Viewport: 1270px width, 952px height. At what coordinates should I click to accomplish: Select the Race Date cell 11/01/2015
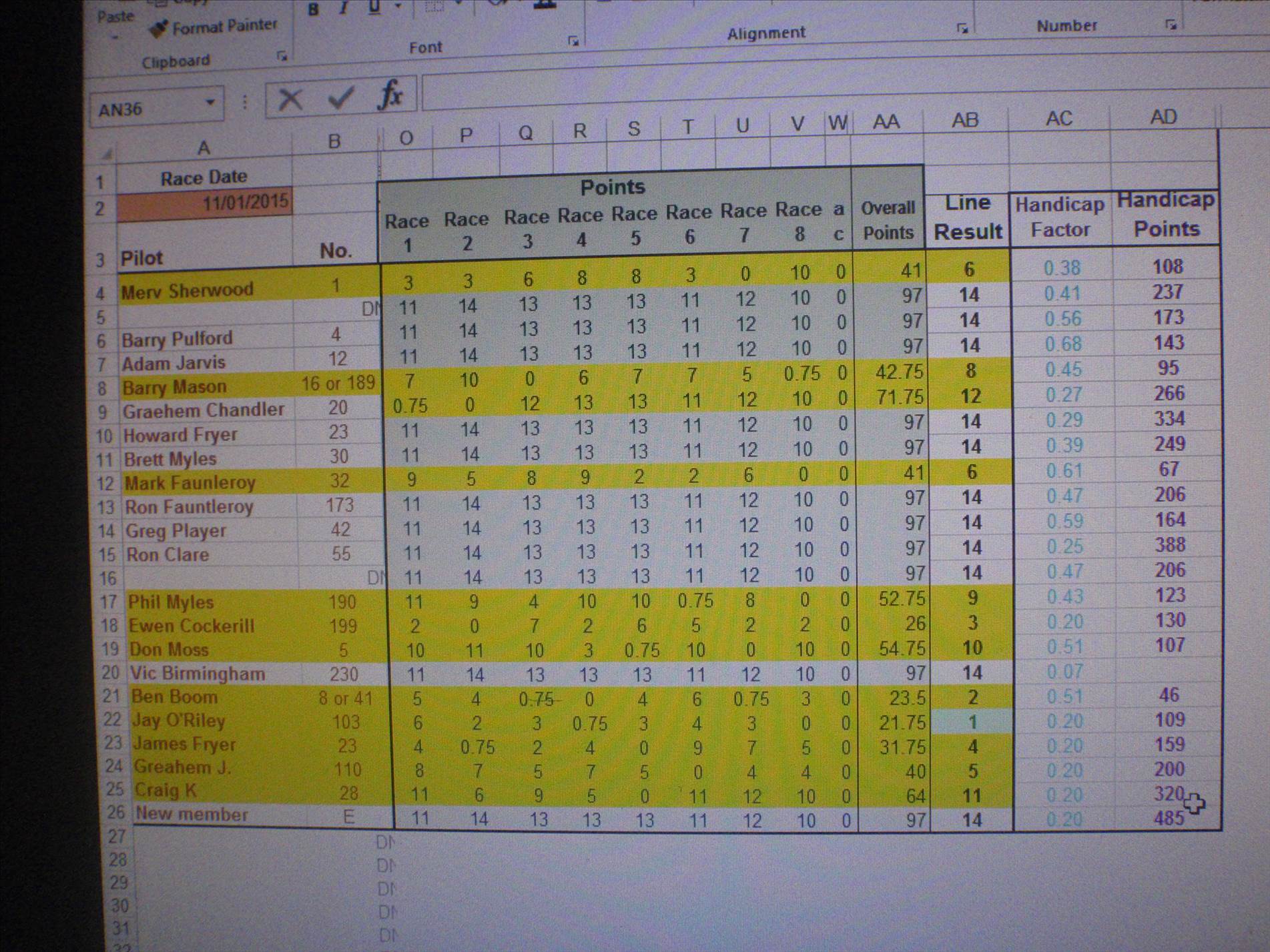tap(205, 203)
